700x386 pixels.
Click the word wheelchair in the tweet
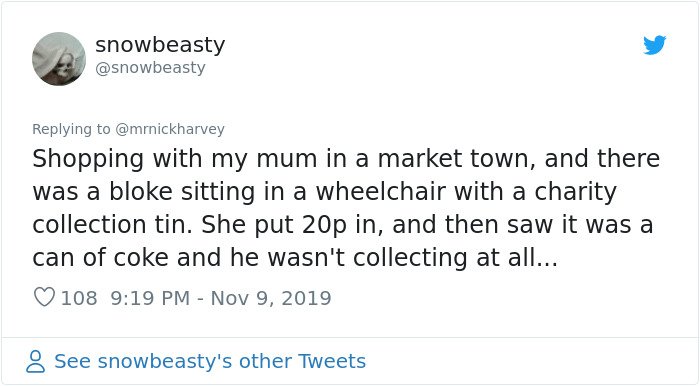(x=381, y=191)
